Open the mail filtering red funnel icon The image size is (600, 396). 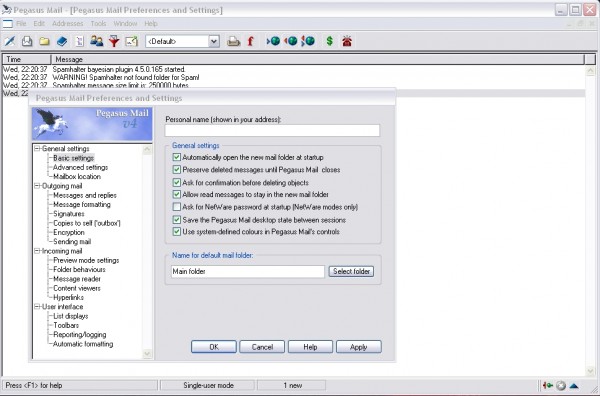click(114, 41)
